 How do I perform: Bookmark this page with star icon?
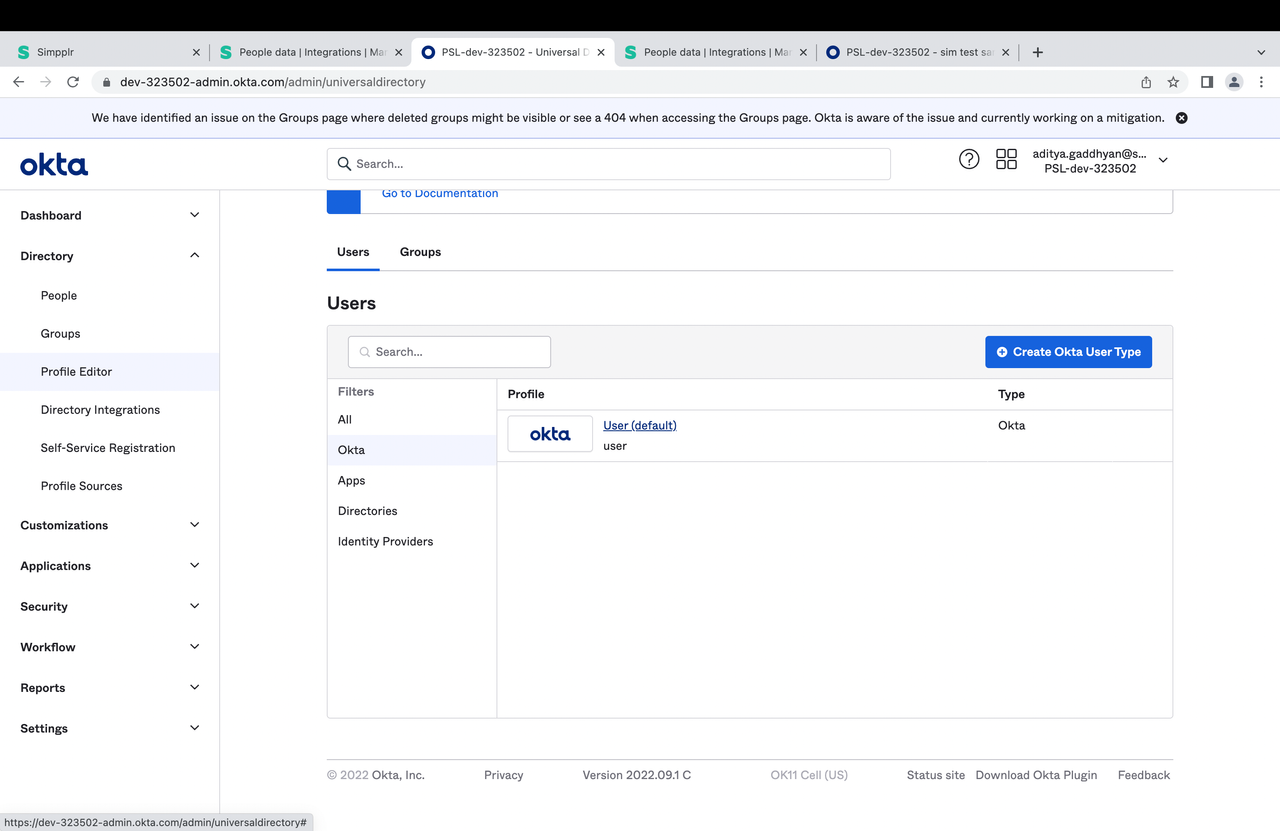1173,82
